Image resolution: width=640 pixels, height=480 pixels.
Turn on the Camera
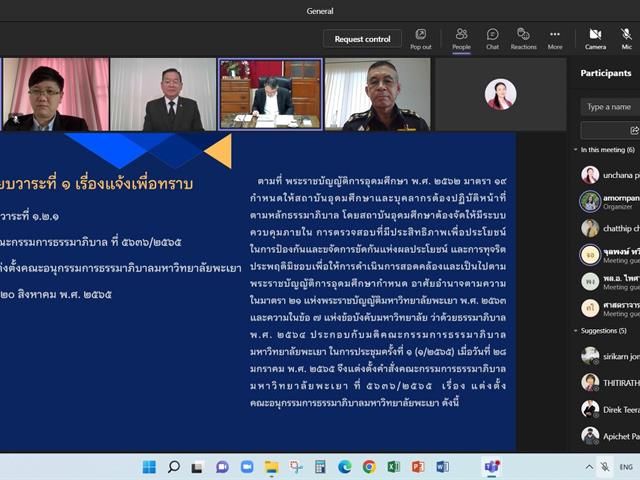coord(595,39)
